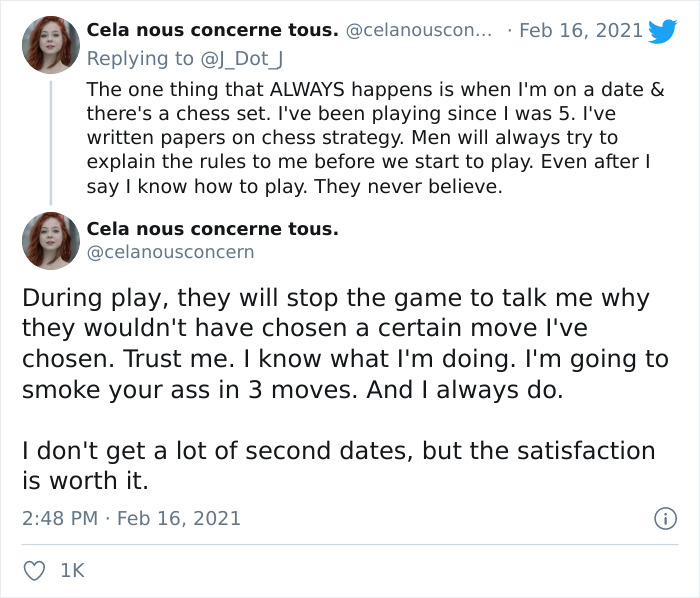
Task: Open the top reply's profile avatar
Action: coord(51,45)
